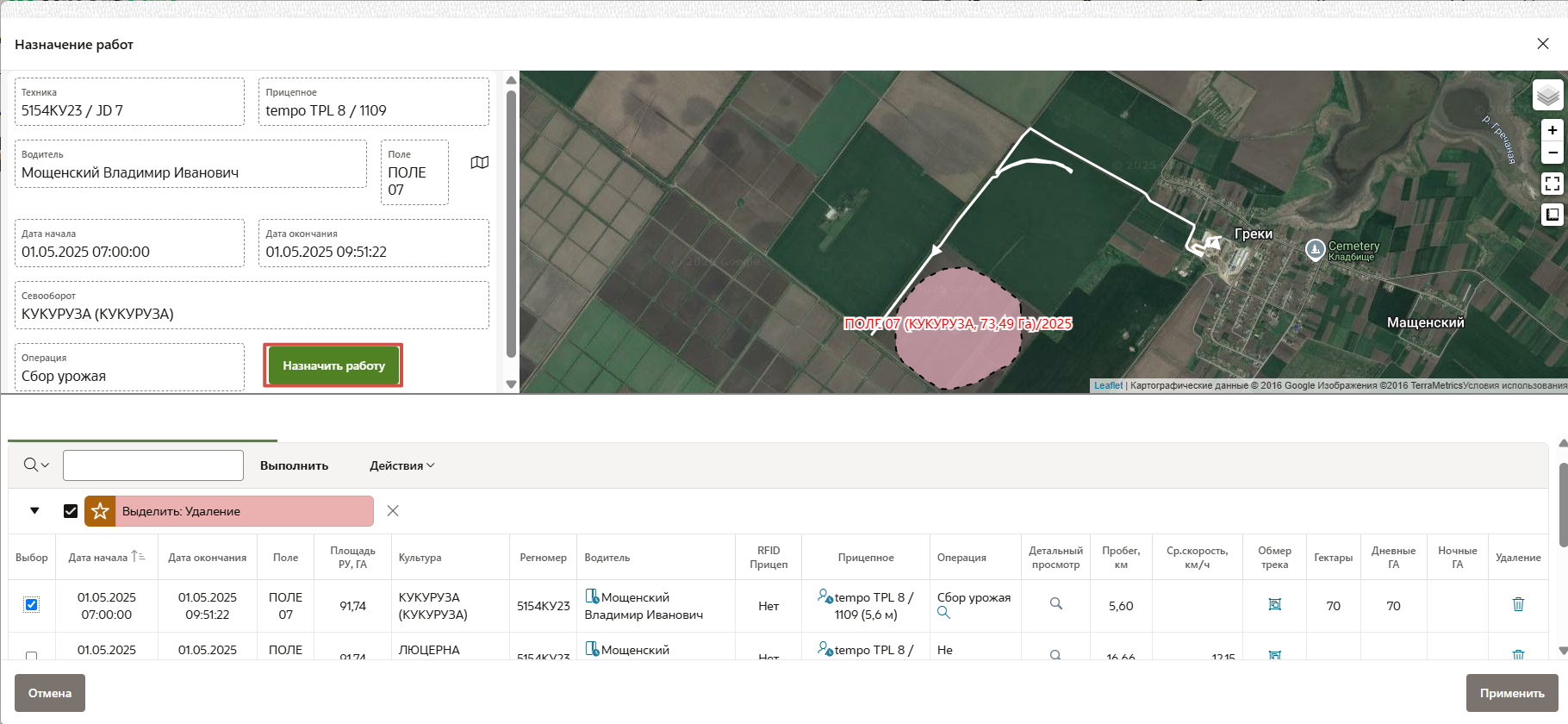Open track measurement icon in first row
1568x724 pixels.
[1274, 605]
